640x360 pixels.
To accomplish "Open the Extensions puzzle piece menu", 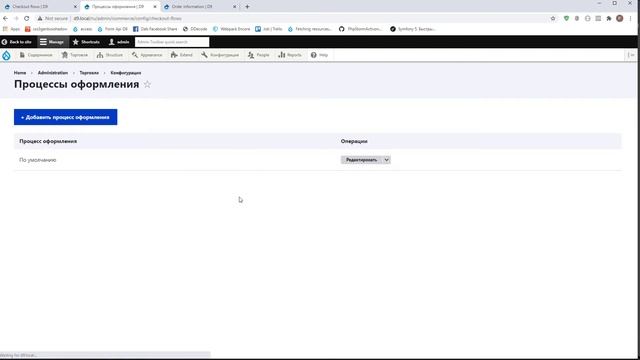I will tap(609, 18).
